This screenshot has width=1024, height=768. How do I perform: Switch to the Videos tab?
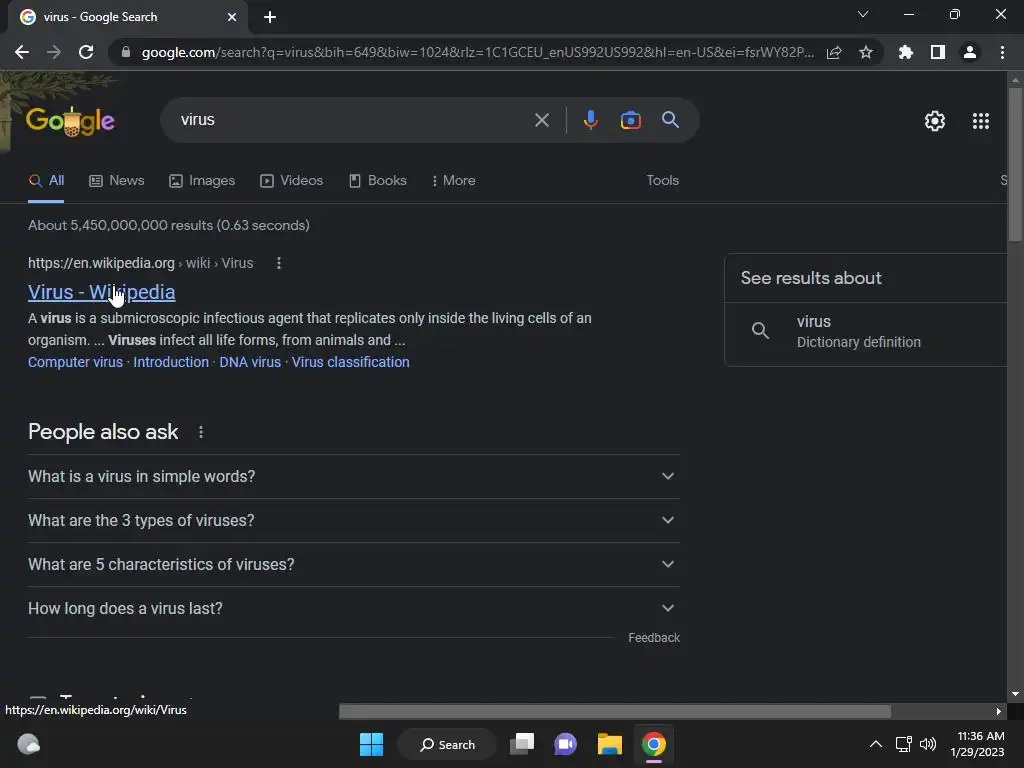[x=291, y=181]
